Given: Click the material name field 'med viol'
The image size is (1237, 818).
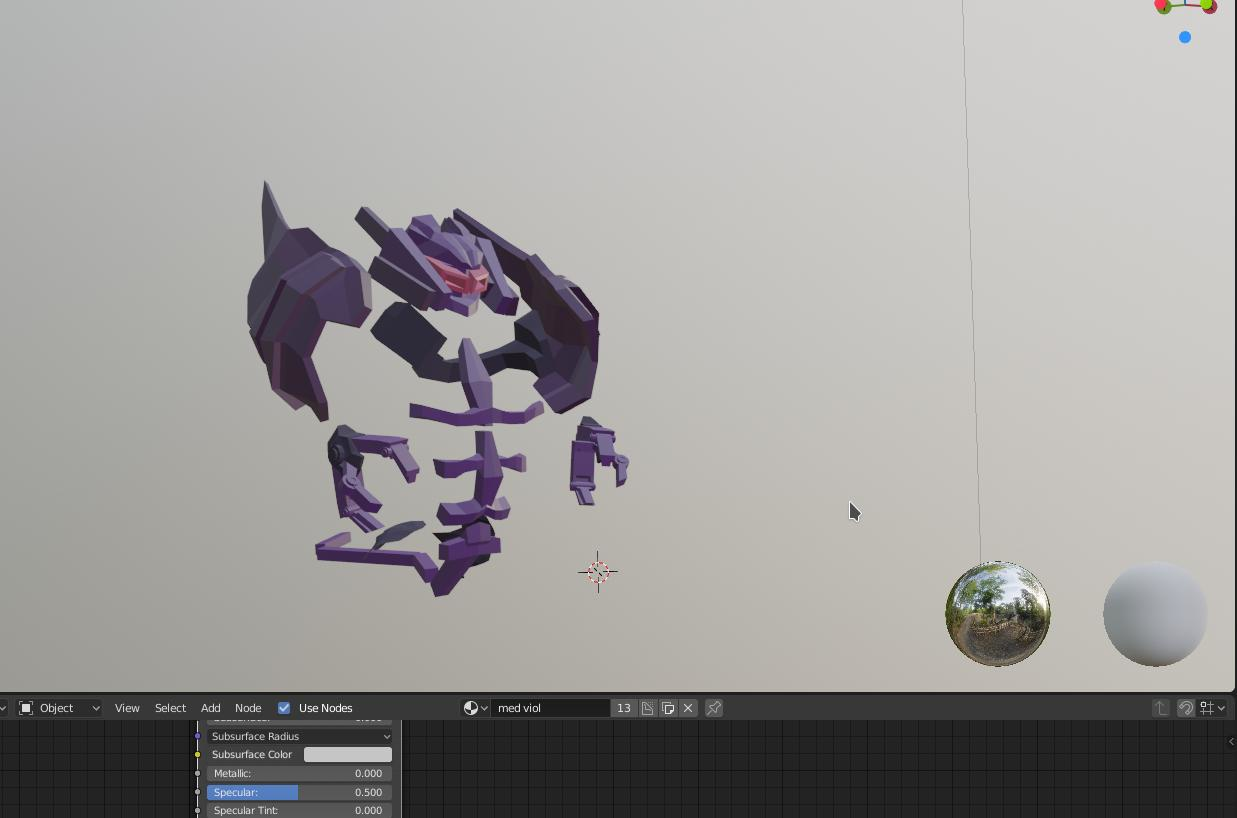Looking at the screenshot, I should 550,708.
